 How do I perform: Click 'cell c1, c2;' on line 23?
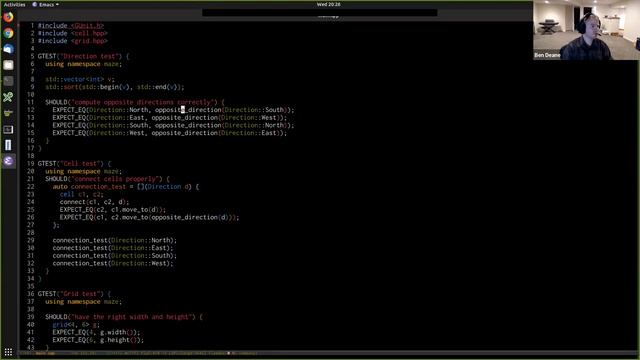pos(82,194)
